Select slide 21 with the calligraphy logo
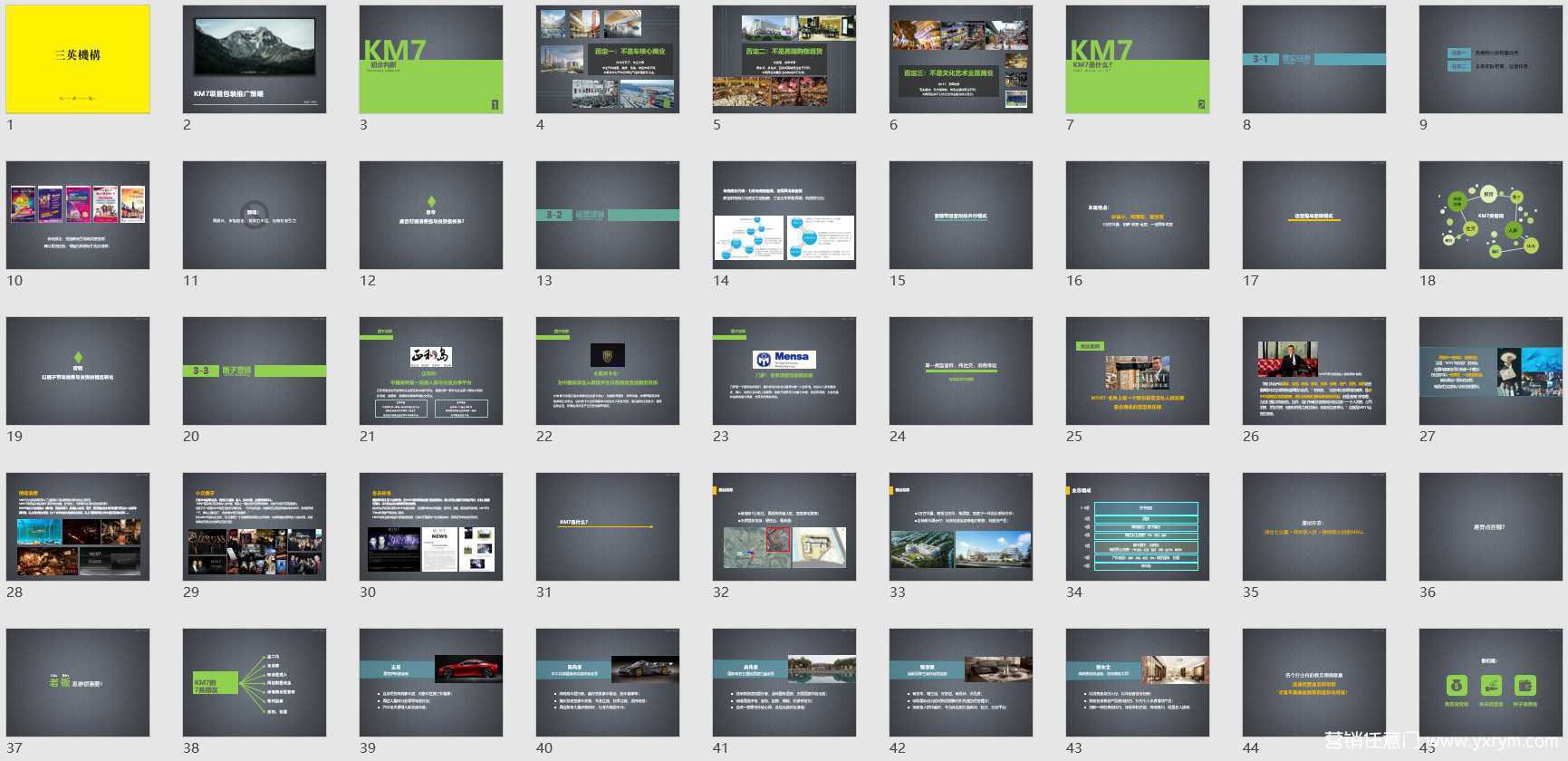Image resolution: width=1568 pixels, height=761 pixels. pos(431,371)
